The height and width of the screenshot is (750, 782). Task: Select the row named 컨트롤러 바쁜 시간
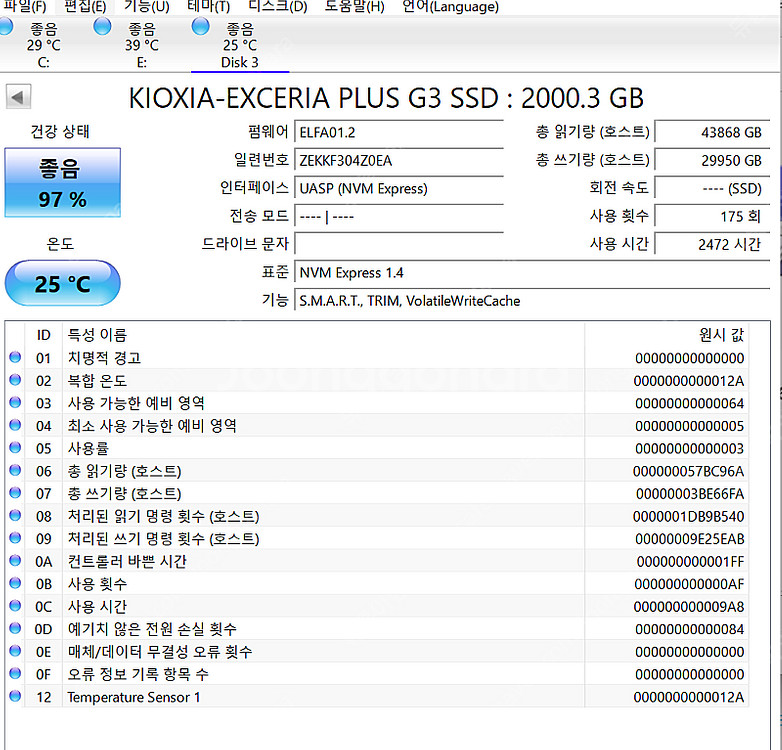(x=377, y=561)
